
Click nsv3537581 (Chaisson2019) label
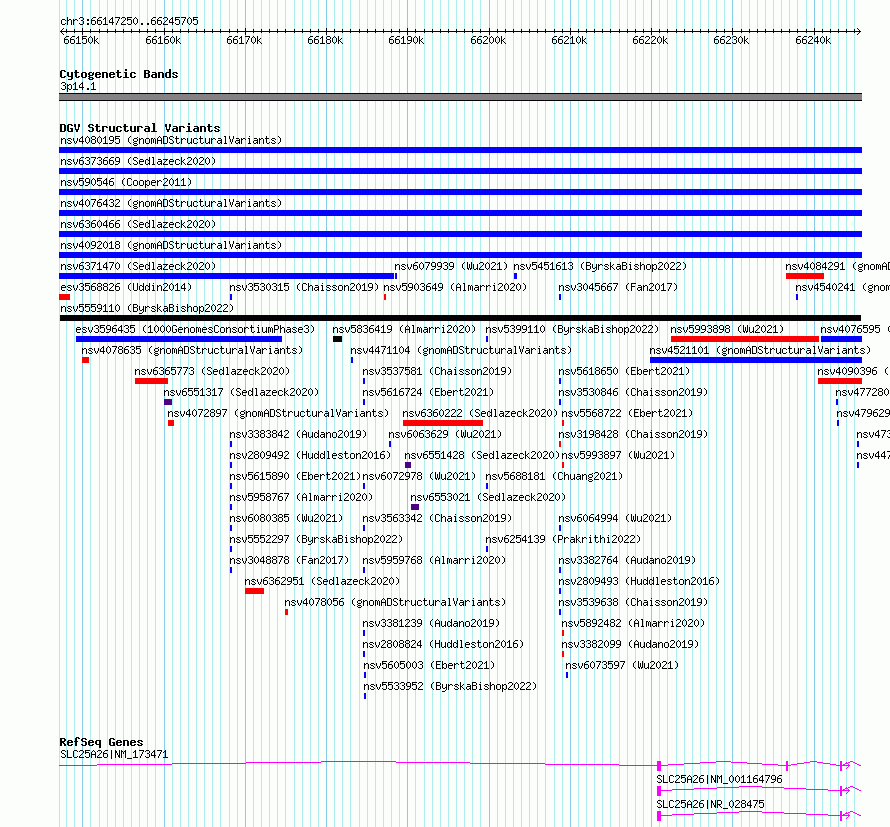437,371
